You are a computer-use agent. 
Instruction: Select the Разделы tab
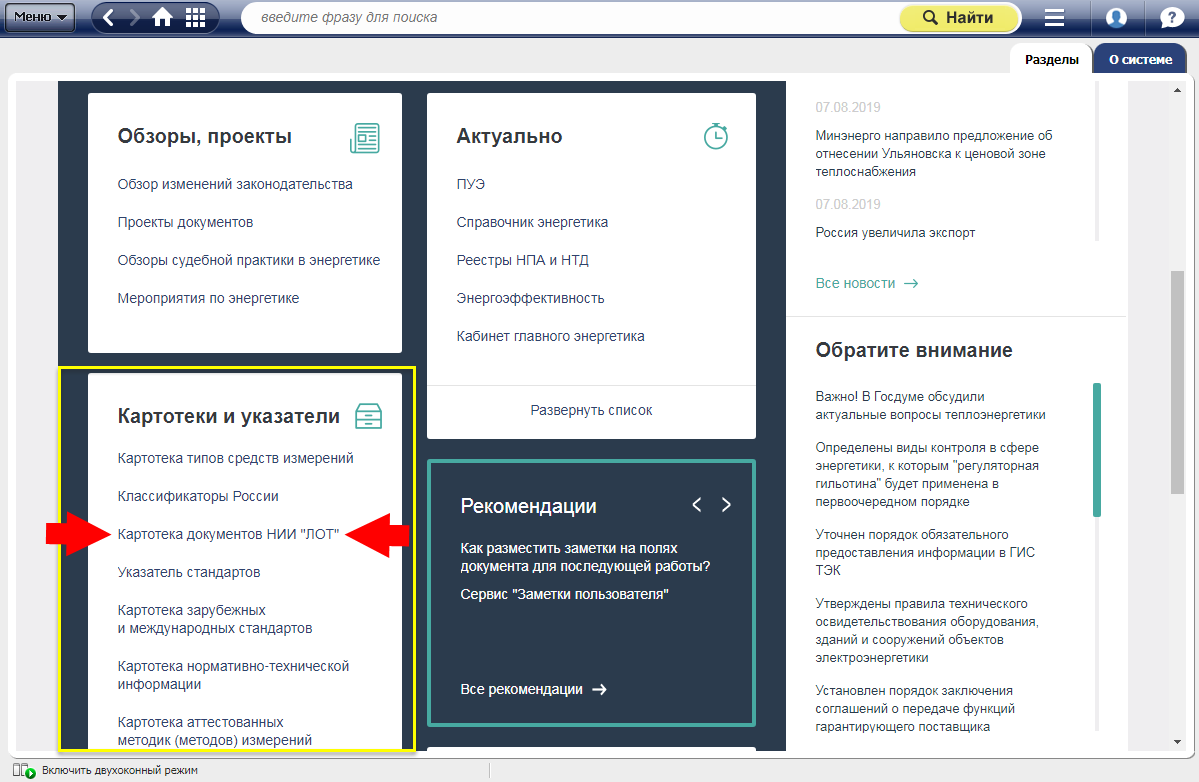tap(1051, 60)
